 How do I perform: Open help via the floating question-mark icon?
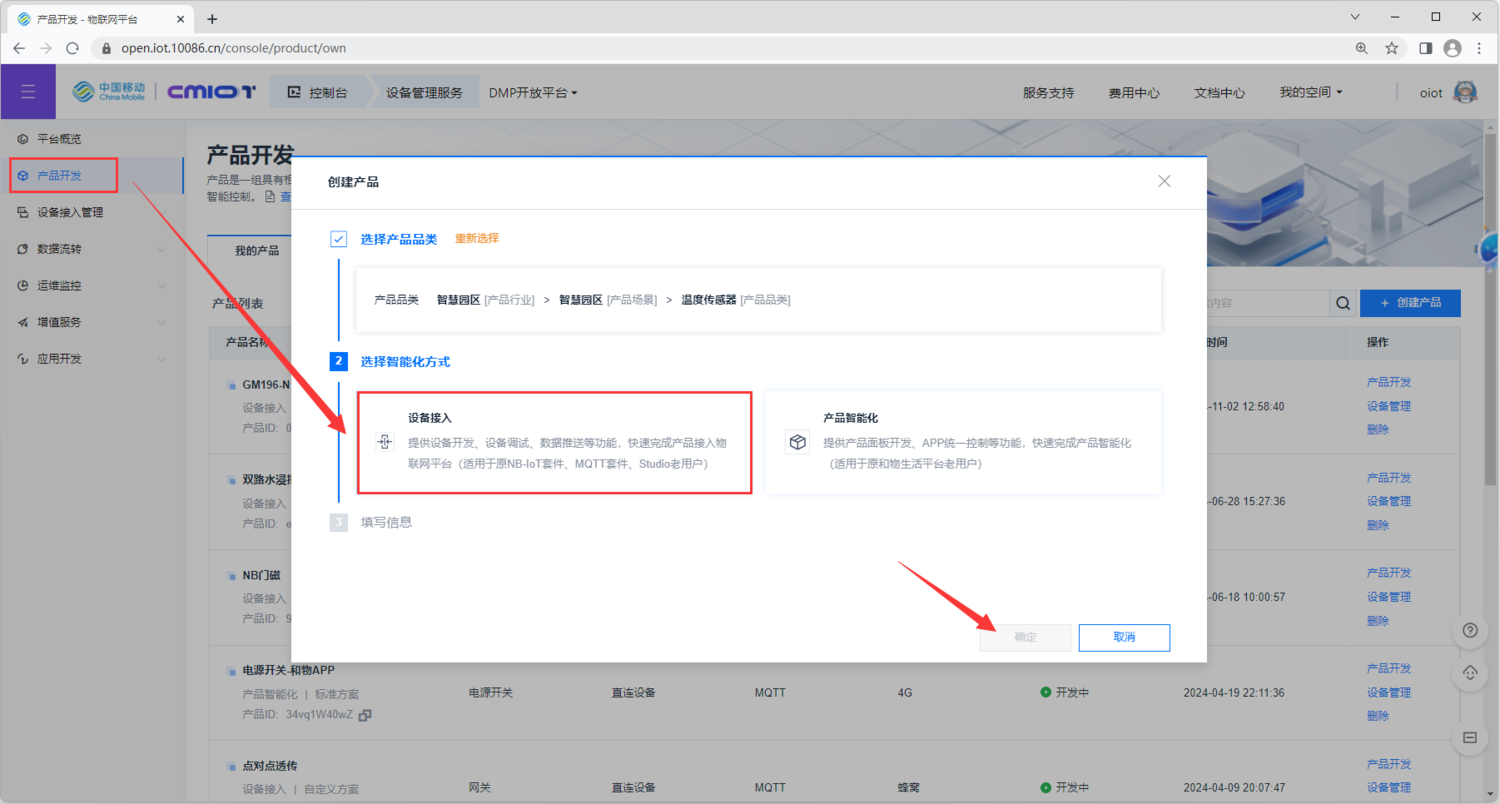(1470, 630)
